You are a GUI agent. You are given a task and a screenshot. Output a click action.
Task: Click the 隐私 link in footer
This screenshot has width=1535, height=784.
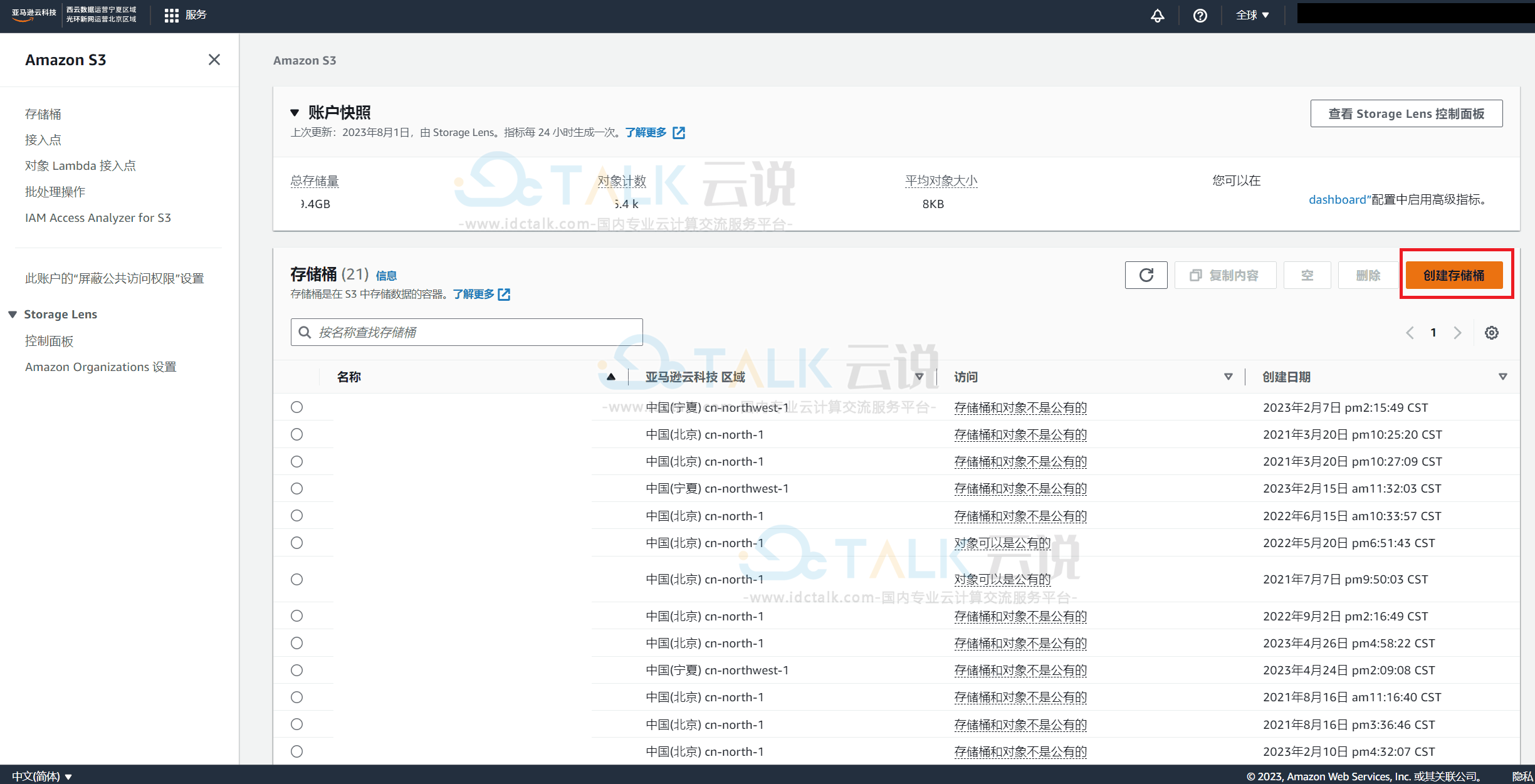click(1522, 776)
